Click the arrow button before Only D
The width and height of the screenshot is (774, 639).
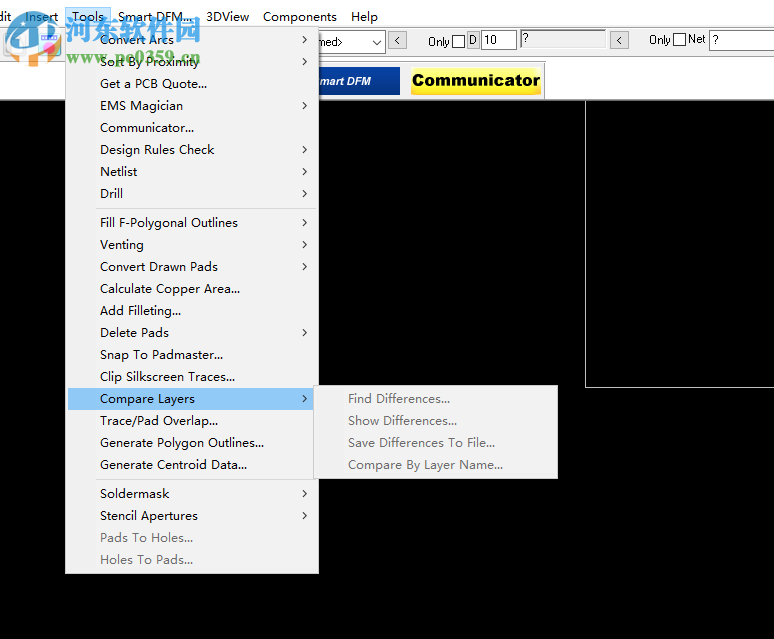[x=397, y=40]
